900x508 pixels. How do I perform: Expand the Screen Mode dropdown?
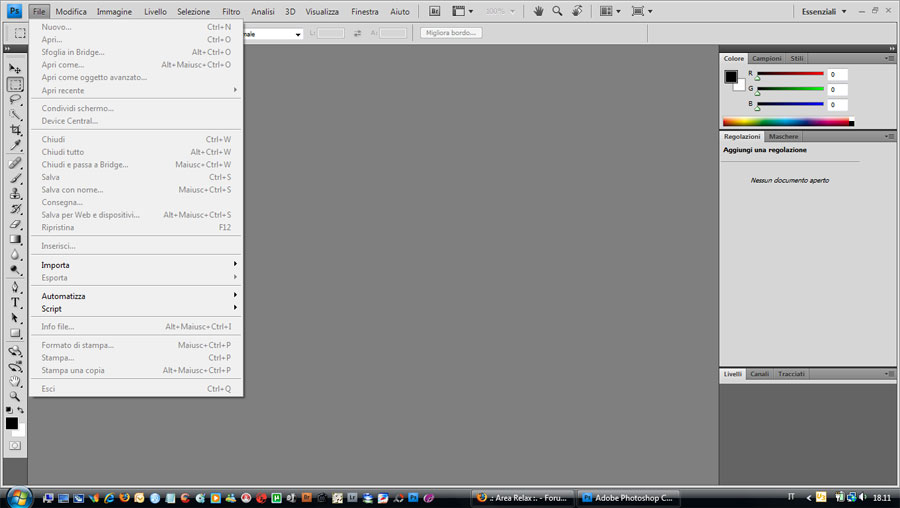pyautogui.click(x=642, y=11)
